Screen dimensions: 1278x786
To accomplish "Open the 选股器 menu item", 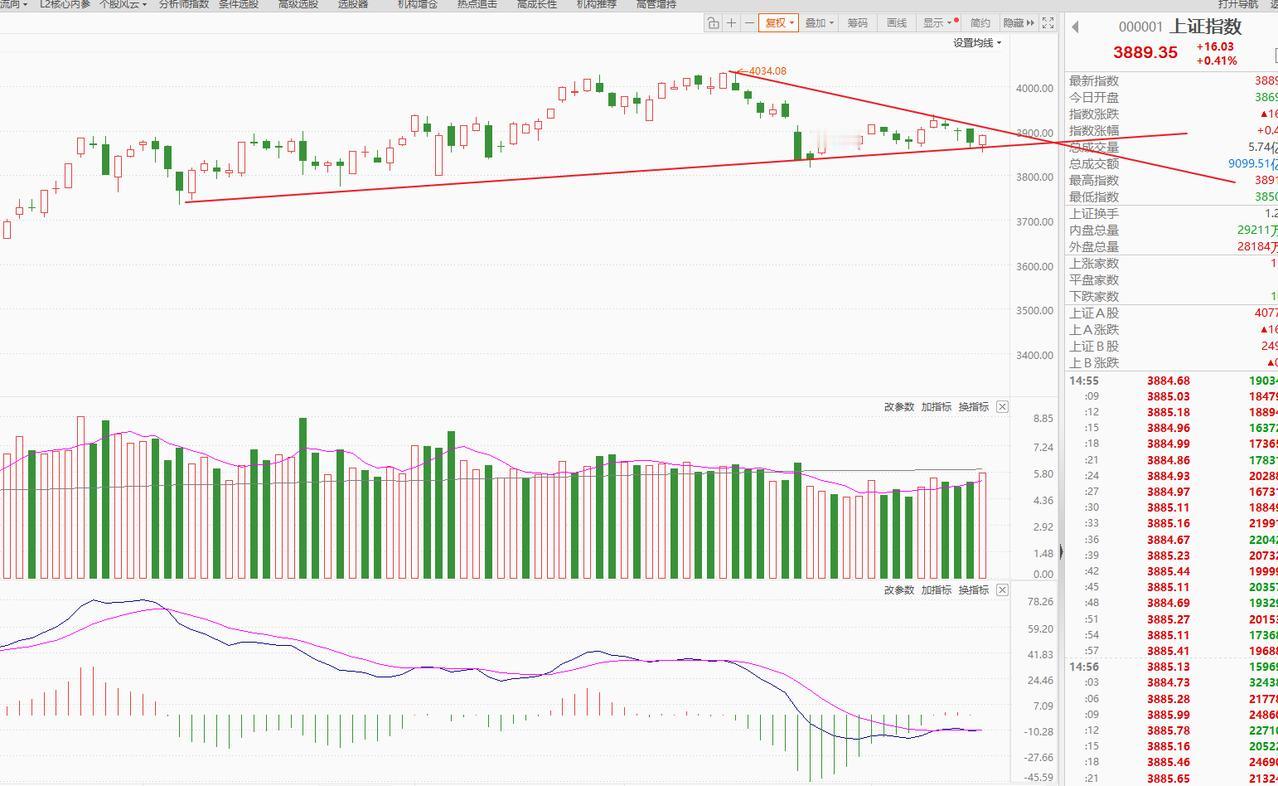I will (352, 5).
